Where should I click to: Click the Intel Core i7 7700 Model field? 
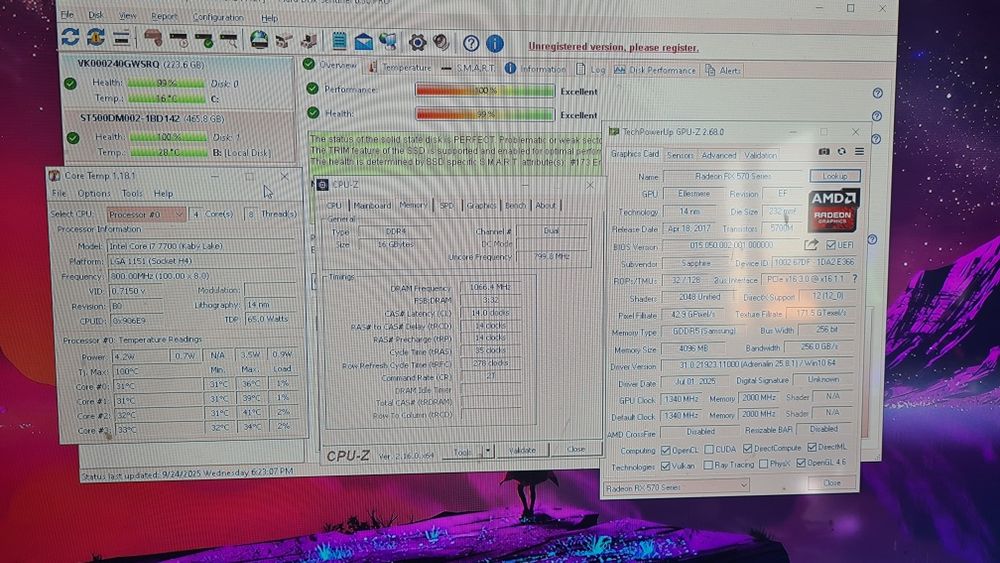click(201, 246)
